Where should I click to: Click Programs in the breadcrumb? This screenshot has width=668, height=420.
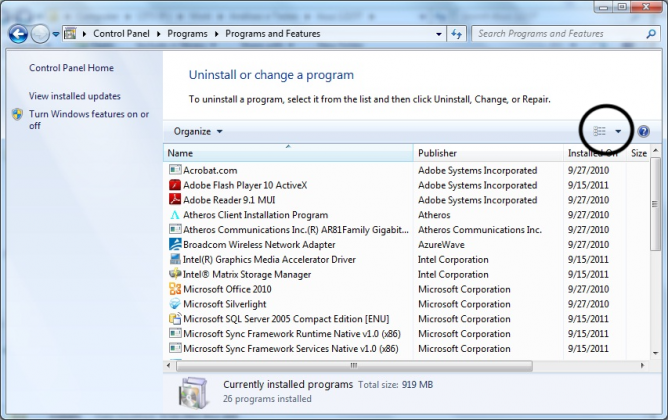coord(187,34)
